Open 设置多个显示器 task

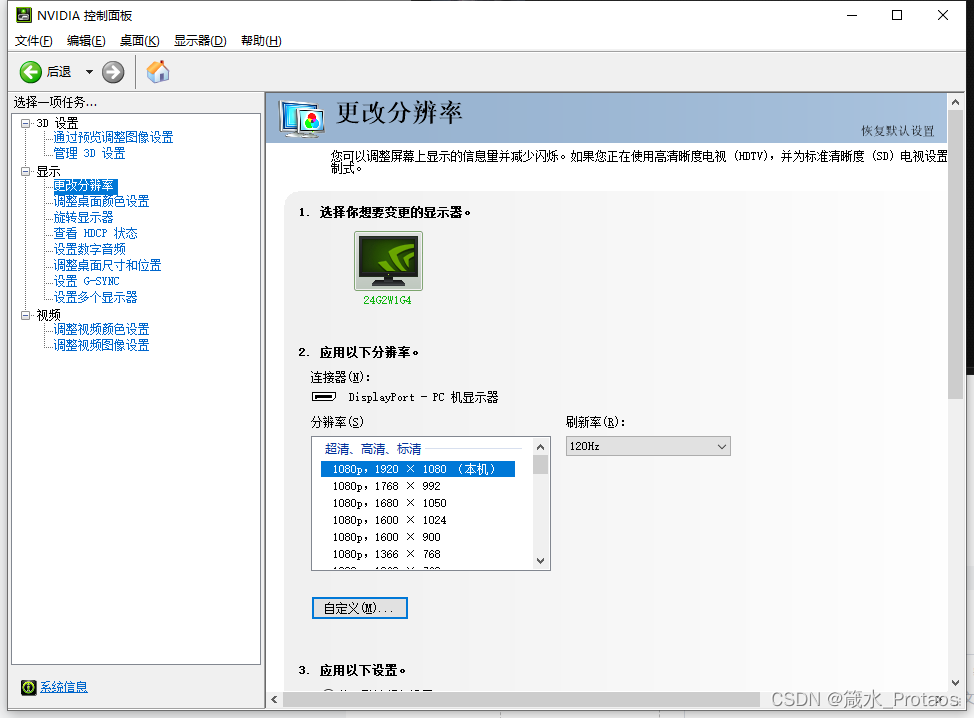[x=95, y=298]
